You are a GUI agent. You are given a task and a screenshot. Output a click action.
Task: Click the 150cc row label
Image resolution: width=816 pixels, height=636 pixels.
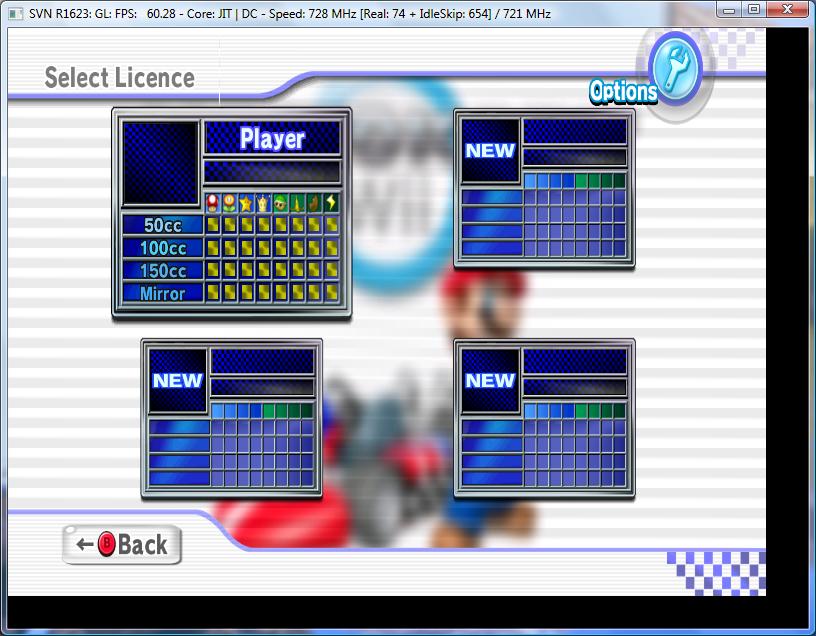point(162,271)
